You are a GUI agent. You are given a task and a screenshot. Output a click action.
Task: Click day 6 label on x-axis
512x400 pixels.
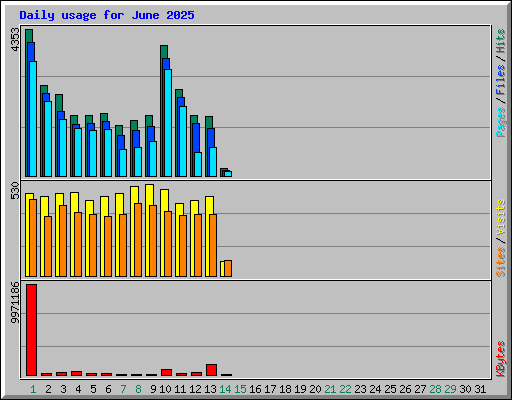[x=108, y=389]
